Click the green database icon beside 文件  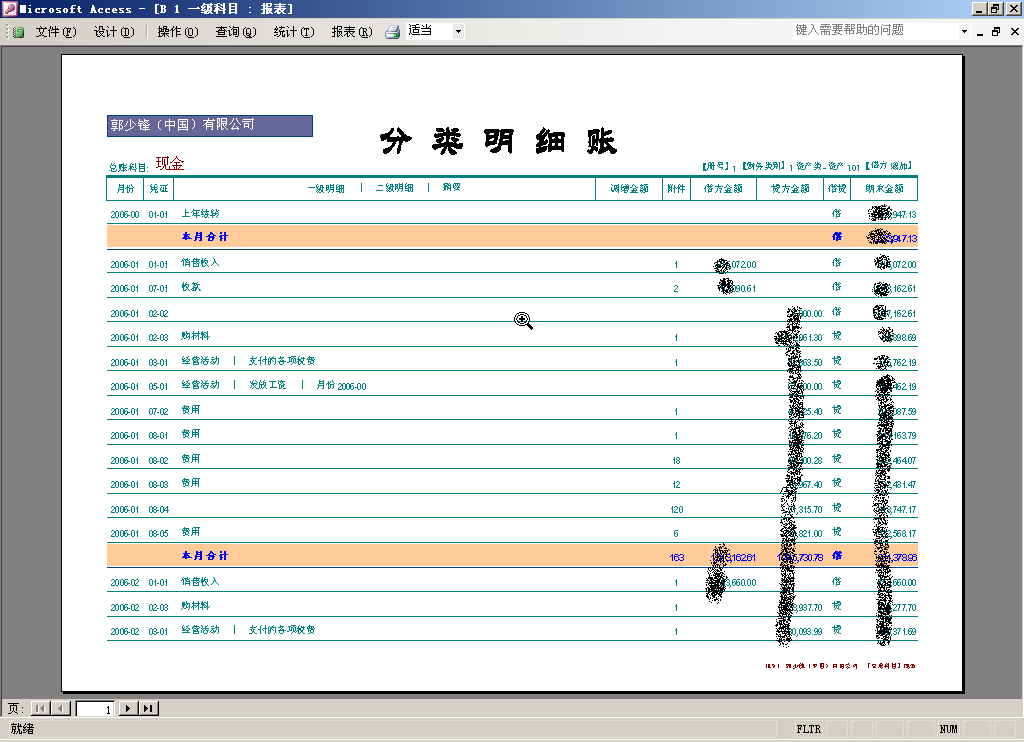18,32
